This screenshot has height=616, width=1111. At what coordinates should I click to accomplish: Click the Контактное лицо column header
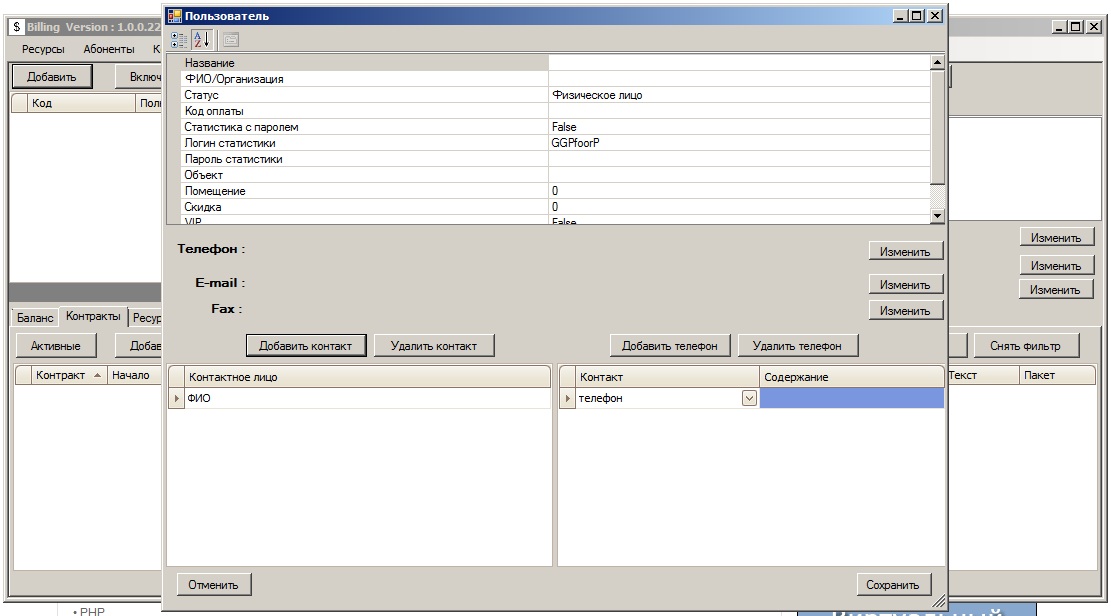367,377
